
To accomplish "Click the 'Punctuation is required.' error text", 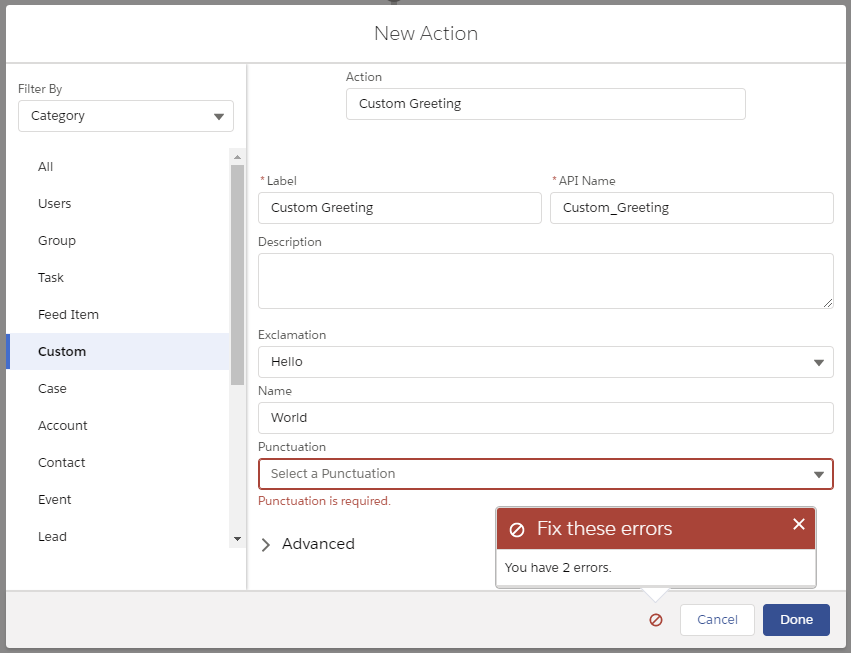I will tap(324, 501).
